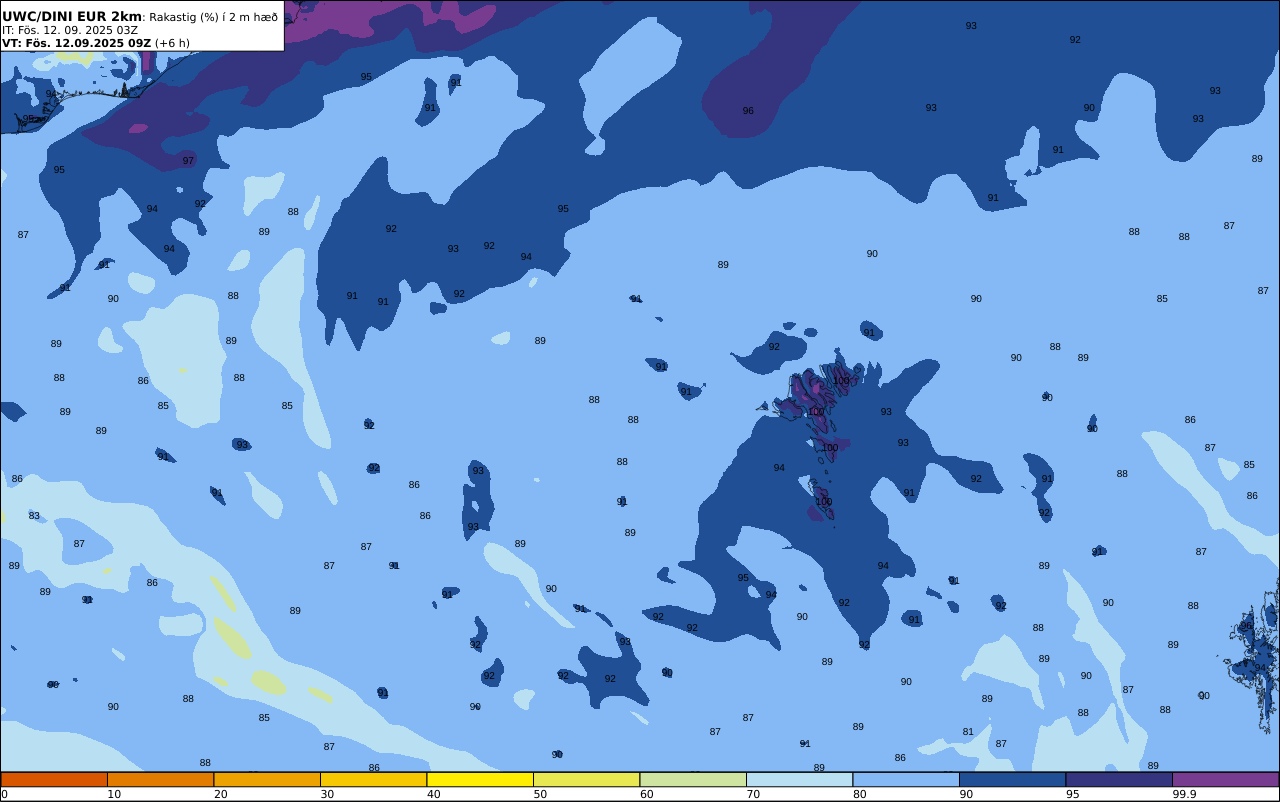This screenshot has width=1280, height=802.
Task: Click the 80–90 light blue legend swatch
Action: [x=906, y=779]
